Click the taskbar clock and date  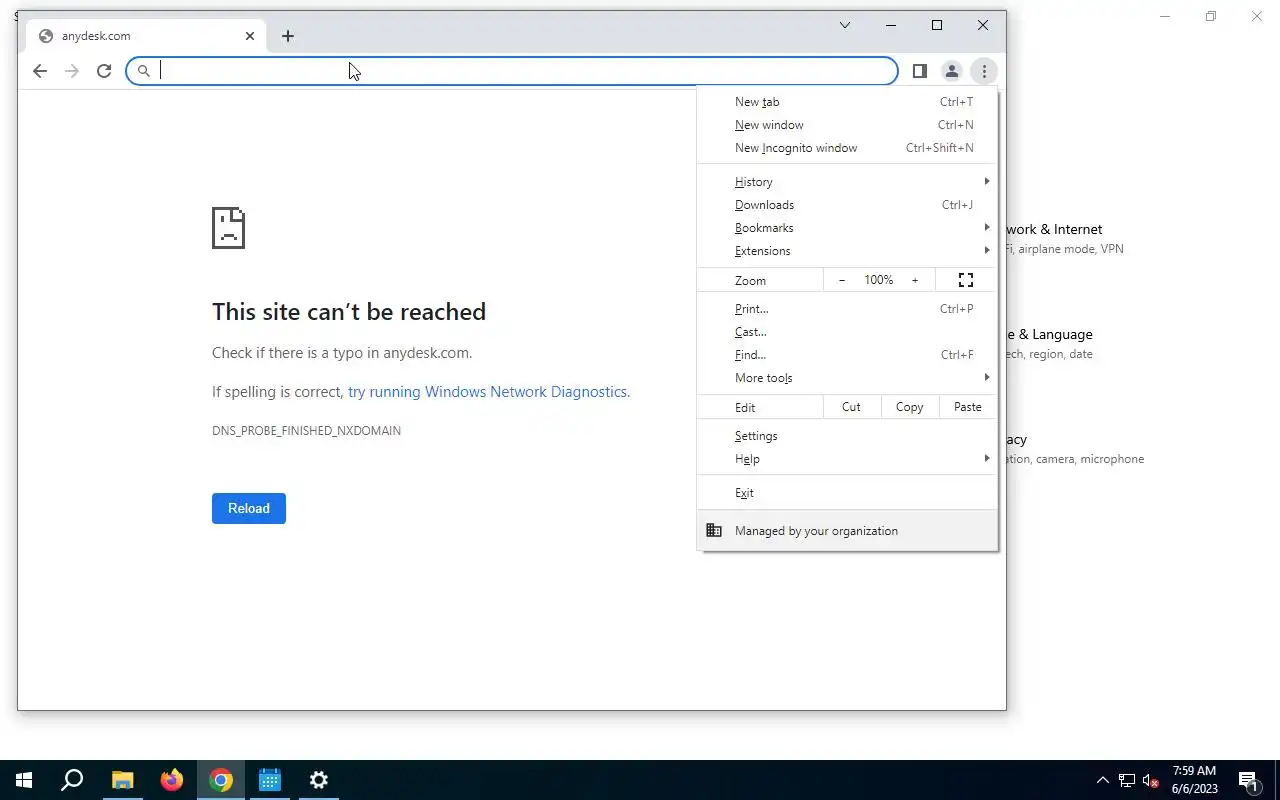1194,780
